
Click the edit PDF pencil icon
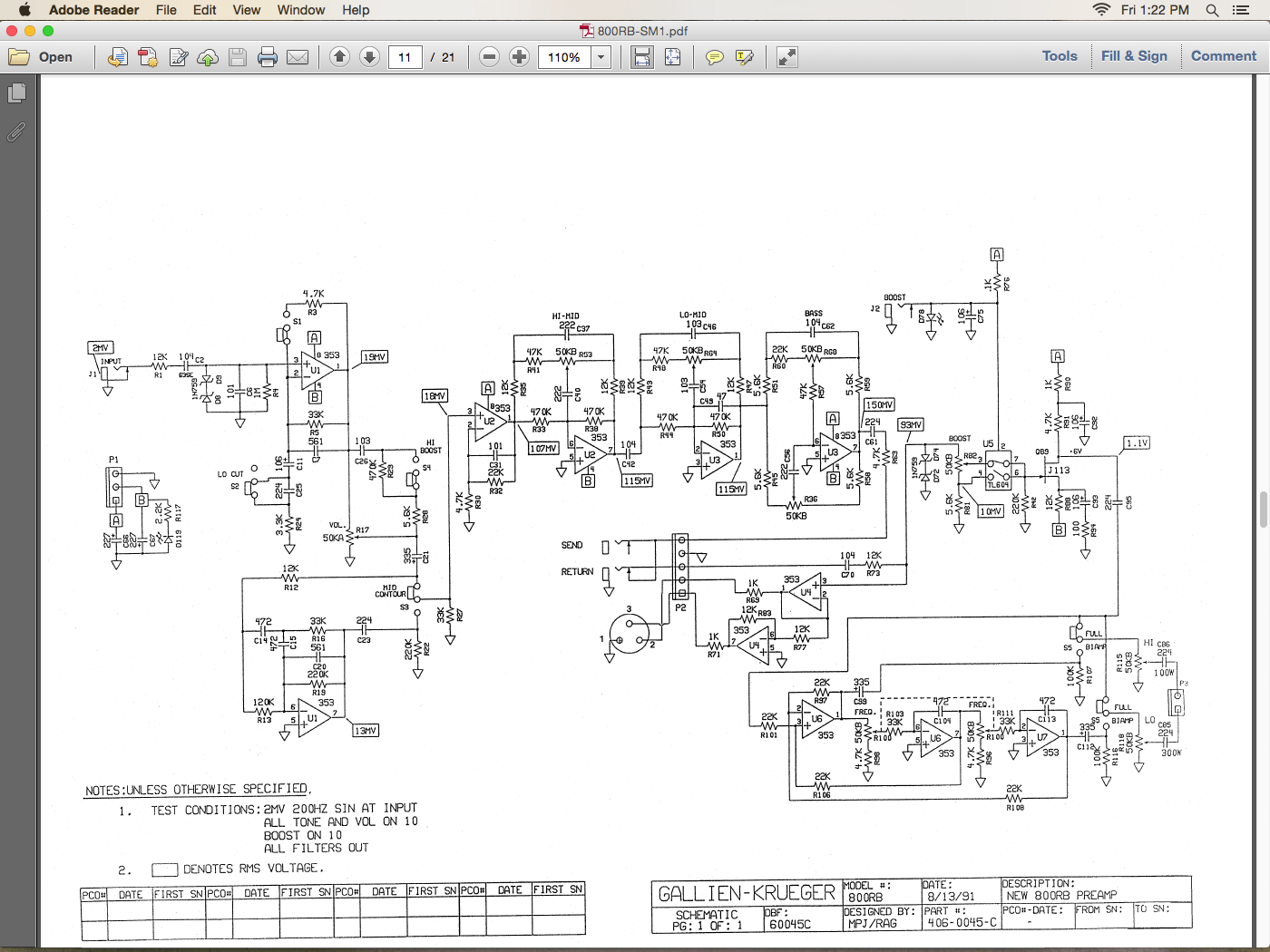[x=179, y=57]
